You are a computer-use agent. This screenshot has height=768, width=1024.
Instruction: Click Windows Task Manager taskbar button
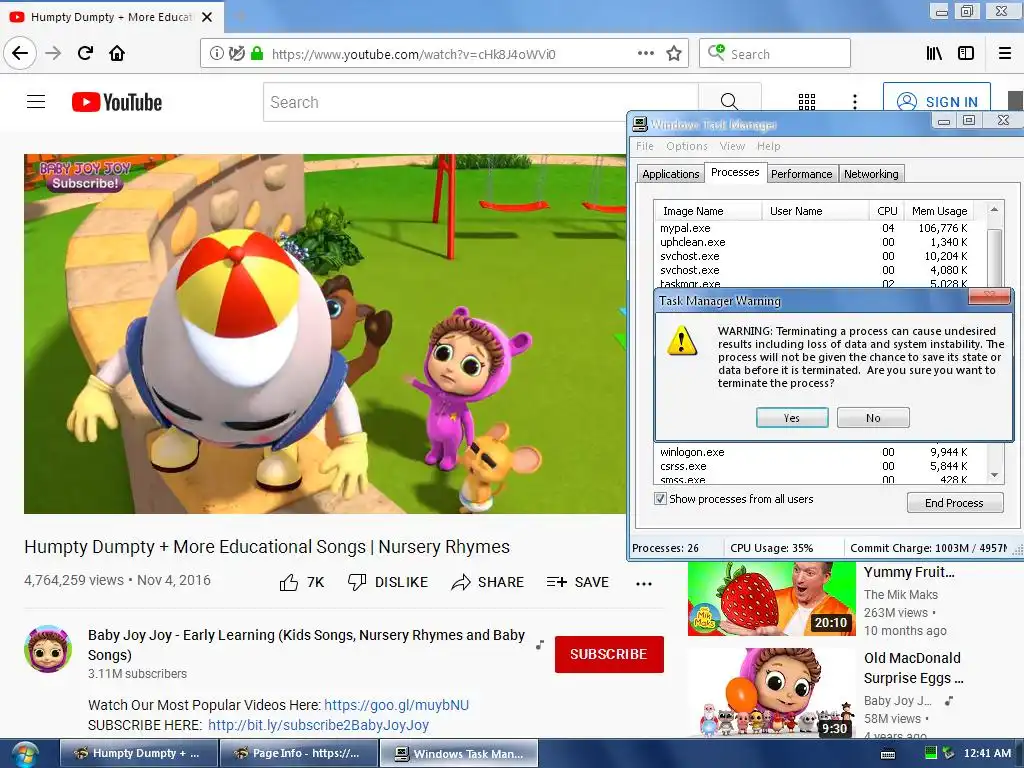click(459, 754)
